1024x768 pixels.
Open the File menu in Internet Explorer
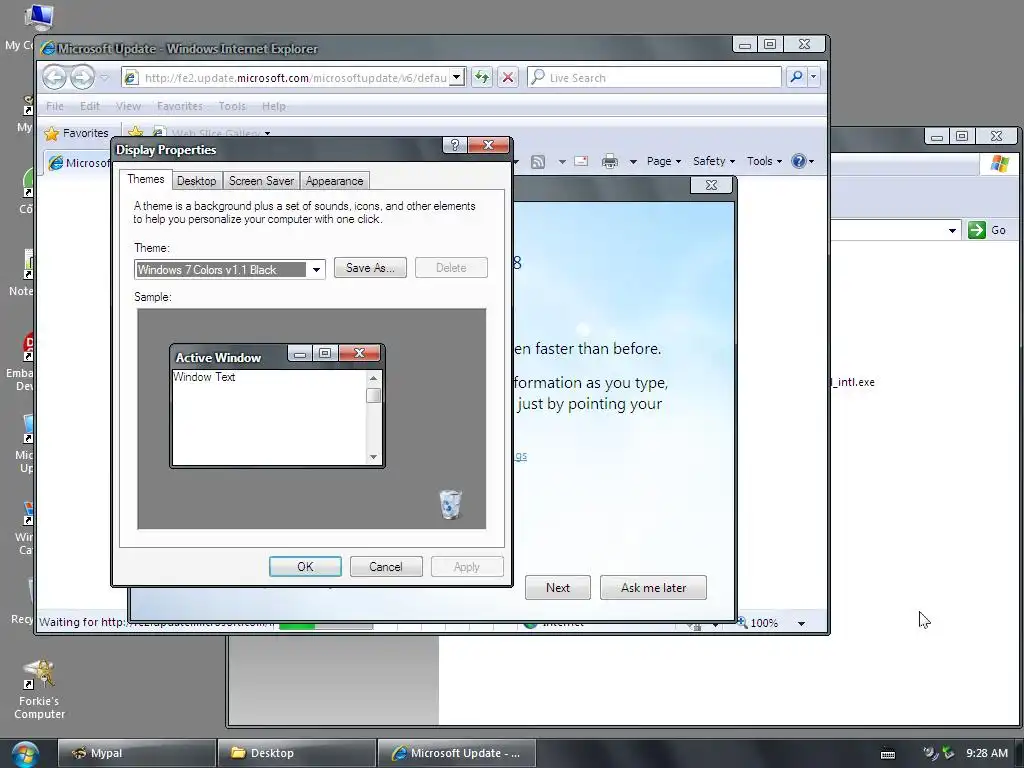tap(55, 106)
